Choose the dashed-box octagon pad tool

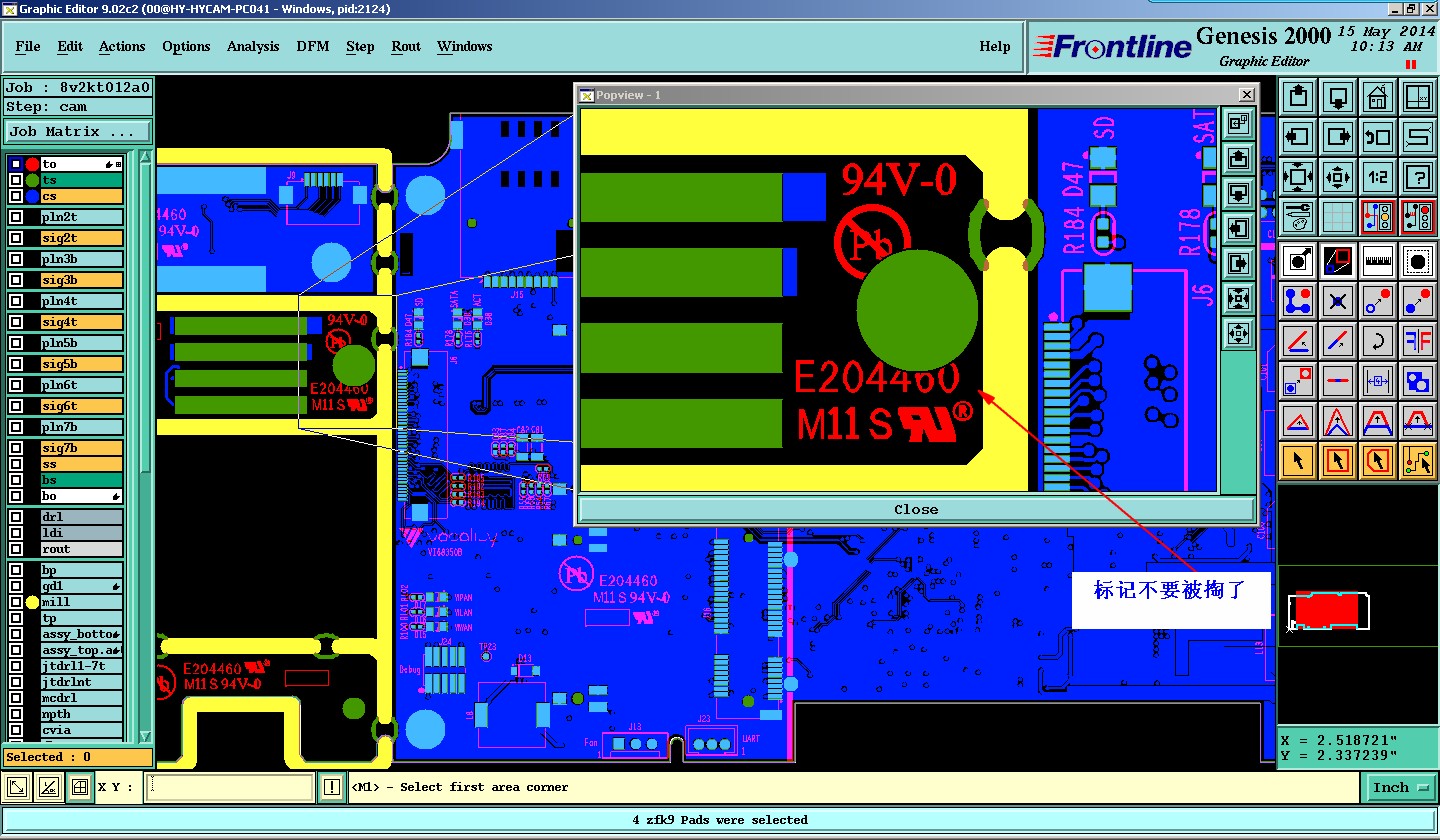tap(1418, 261)
